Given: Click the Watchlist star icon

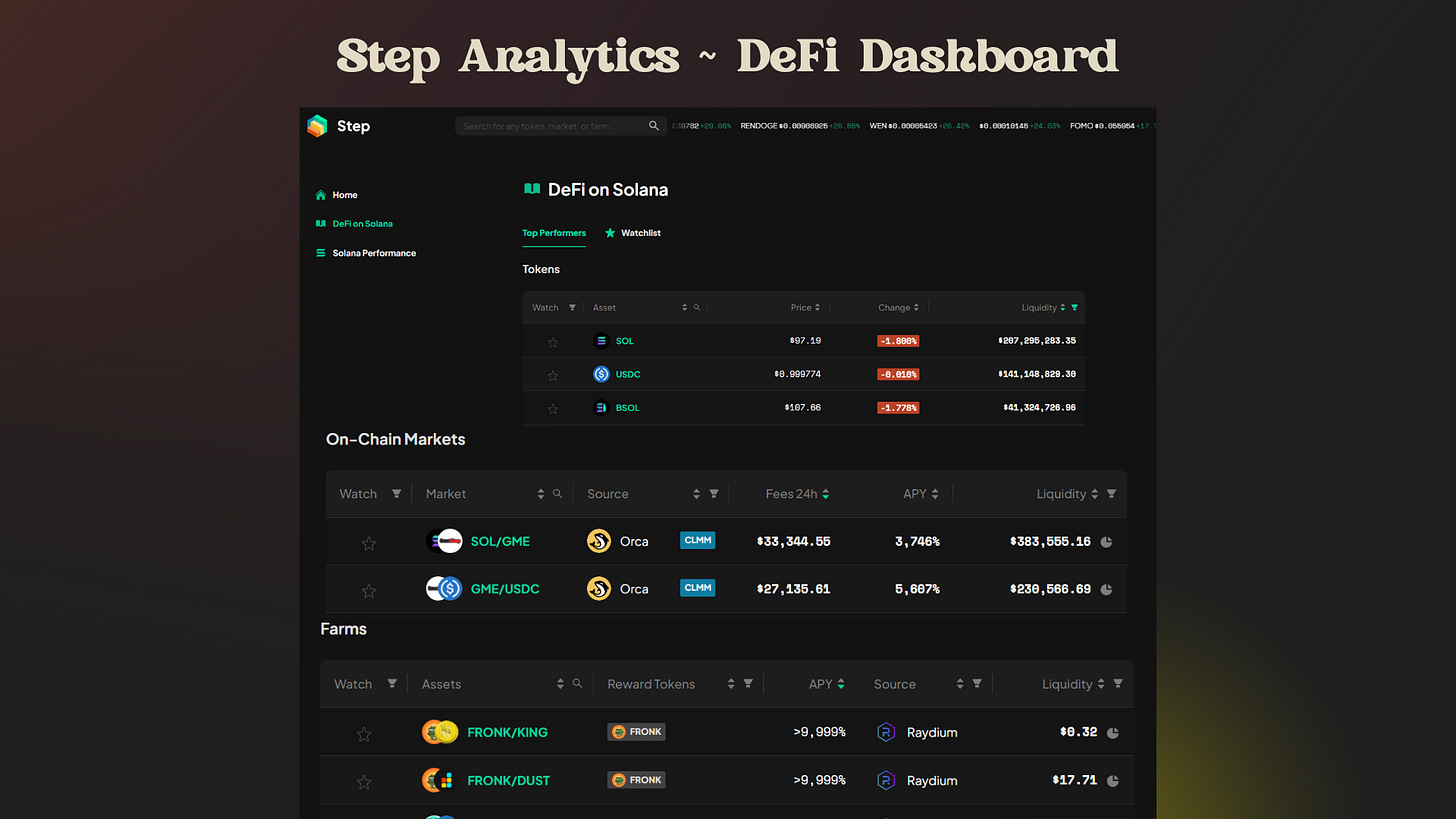Looking at the screenshot, I should tap(610, 233).
